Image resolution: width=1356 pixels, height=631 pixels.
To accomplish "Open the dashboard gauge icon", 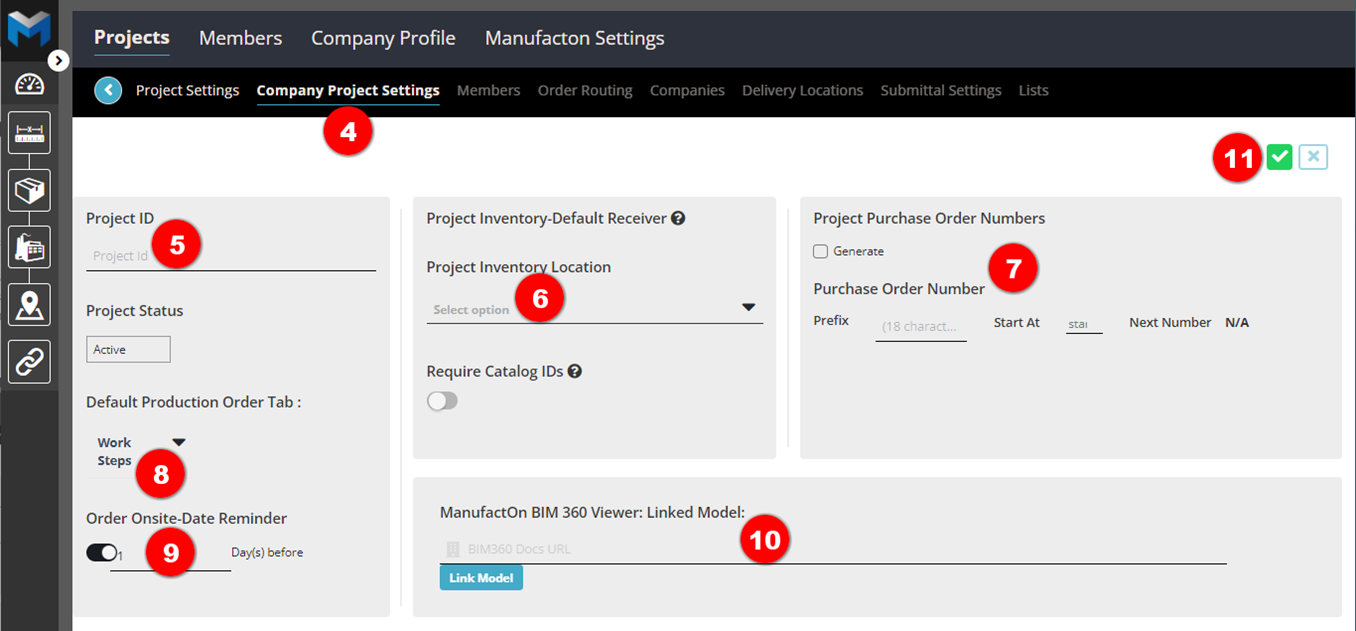I will (29, 85).
